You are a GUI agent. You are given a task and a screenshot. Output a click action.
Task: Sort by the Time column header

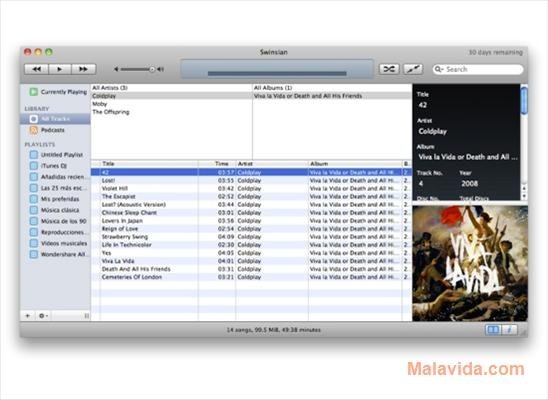coord(217,163)
